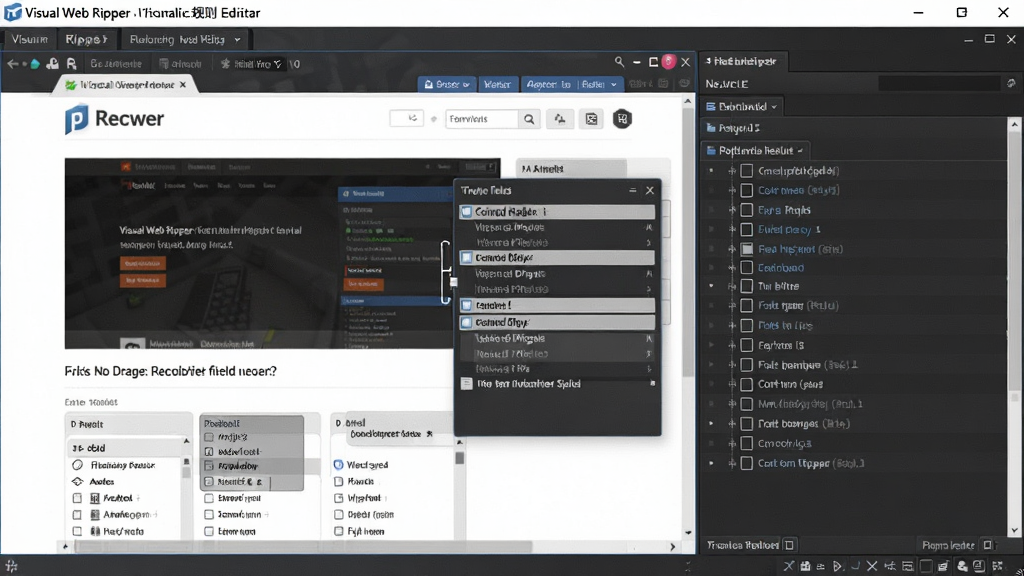Click the Visual Web Ripper app icon in title bar
The image size is (1024, 576).
point(12,12)
